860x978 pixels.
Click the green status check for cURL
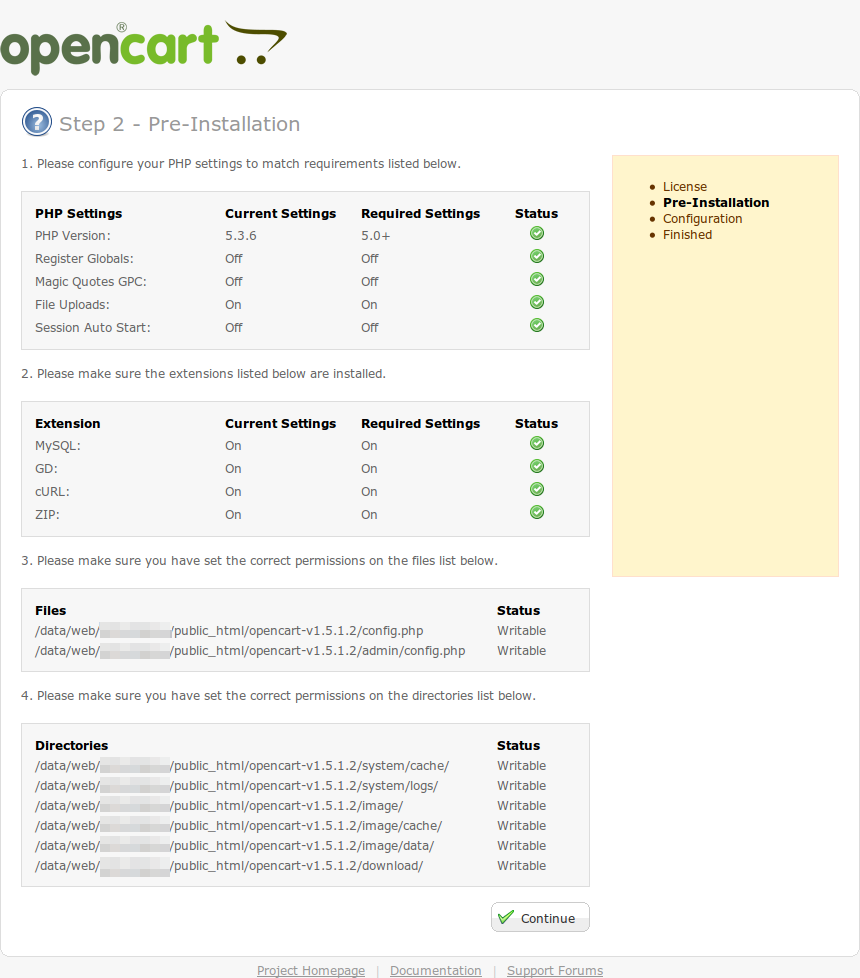537,490
